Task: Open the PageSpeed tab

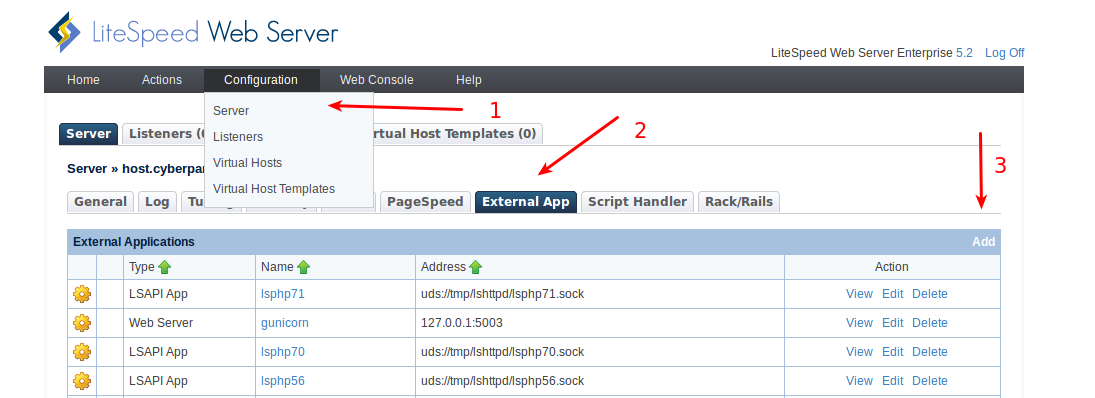Action: click(x=425, y=202)
